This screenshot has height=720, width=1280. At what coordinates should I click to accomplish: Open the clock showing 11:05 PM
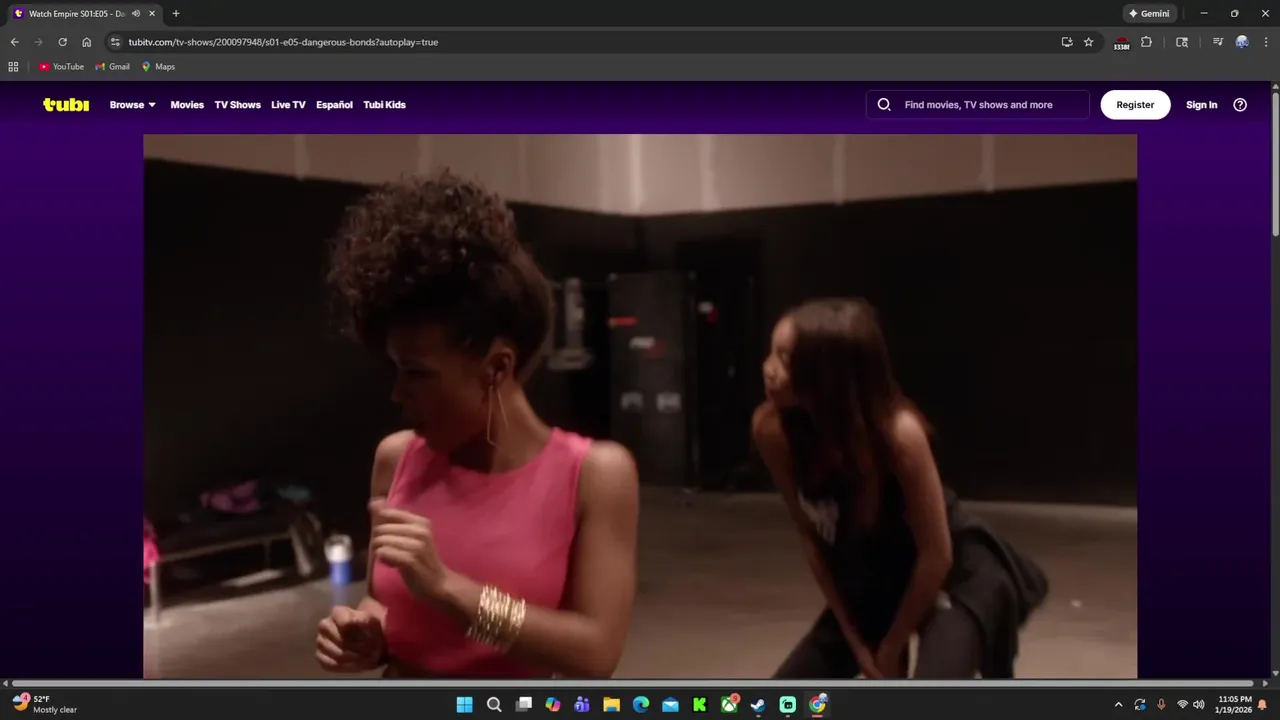[1234, 704]
